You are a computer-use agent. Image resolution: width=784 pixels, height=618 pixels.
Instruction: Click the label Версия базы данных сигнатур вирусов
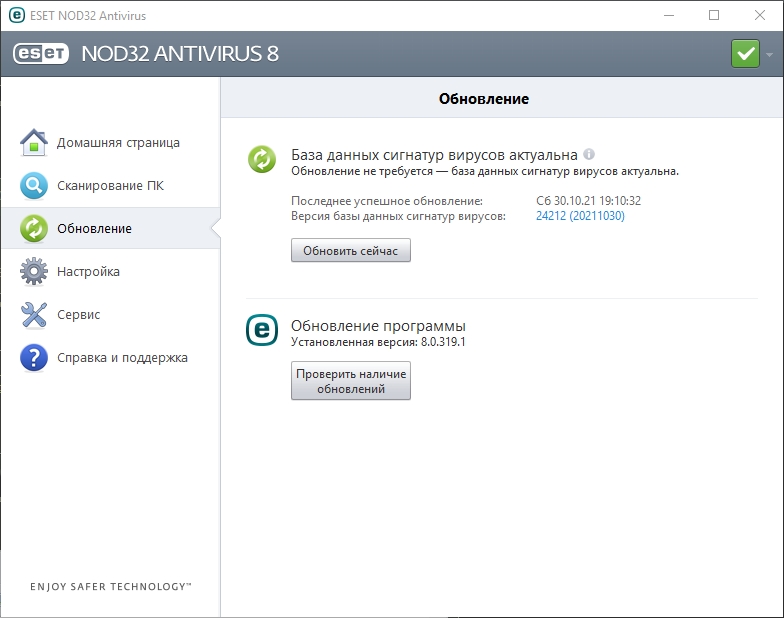click(x=398, y=216)
